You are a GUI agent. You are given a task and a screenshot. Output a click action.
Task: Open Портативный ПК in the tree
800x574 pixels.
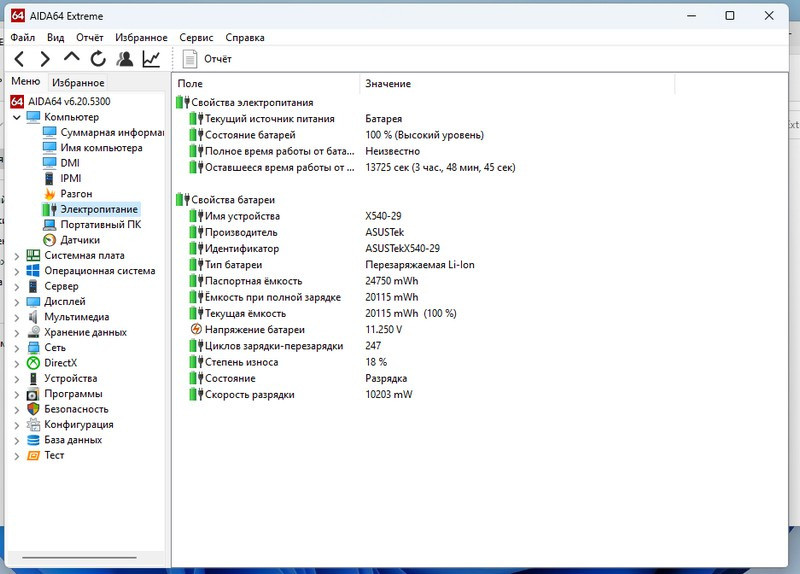(x=100, y=225)
